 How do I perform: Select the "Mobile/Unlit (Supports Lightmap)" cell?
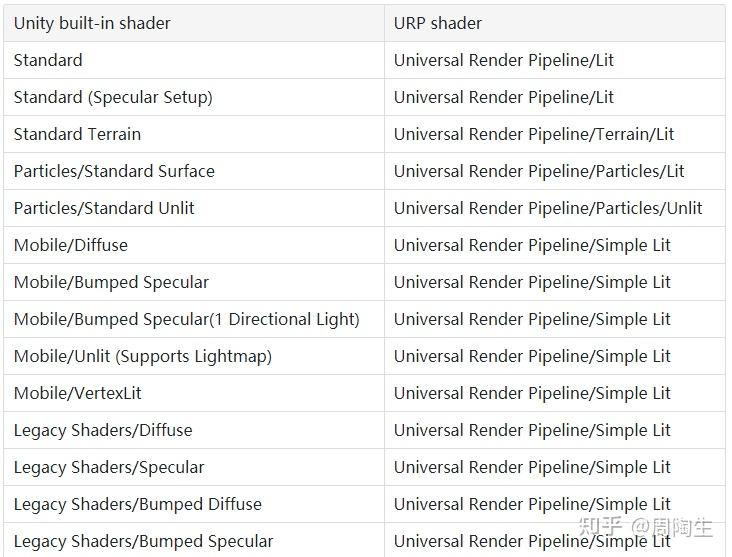[143, 356]
